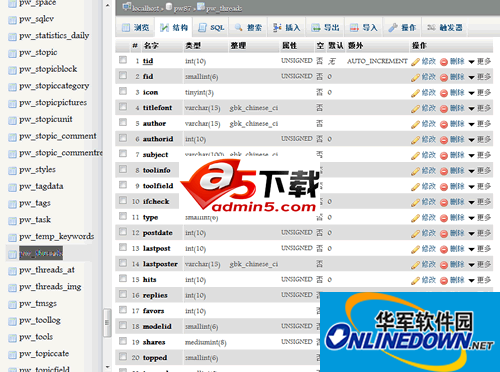Screen dimensions: 500x372
Task: Open More dropdown in hits row
Action: 480,280
